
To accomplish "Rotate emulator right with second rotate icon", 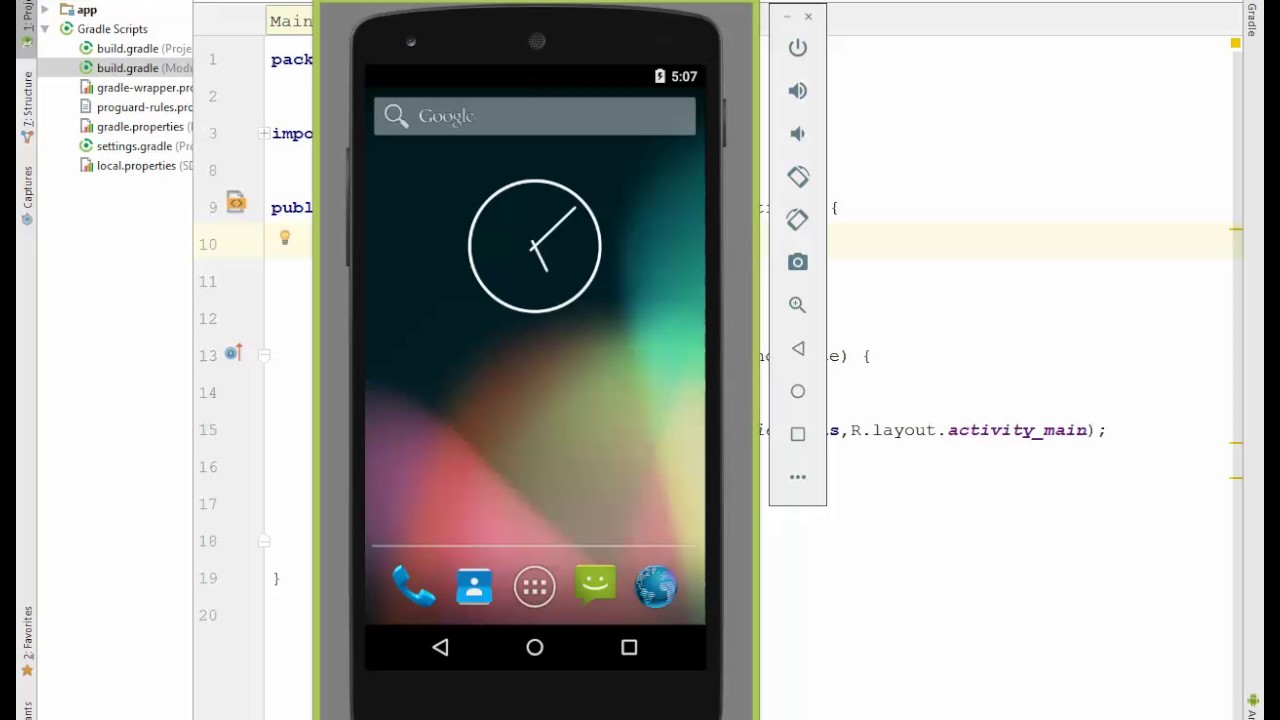I will click(797, 220).
